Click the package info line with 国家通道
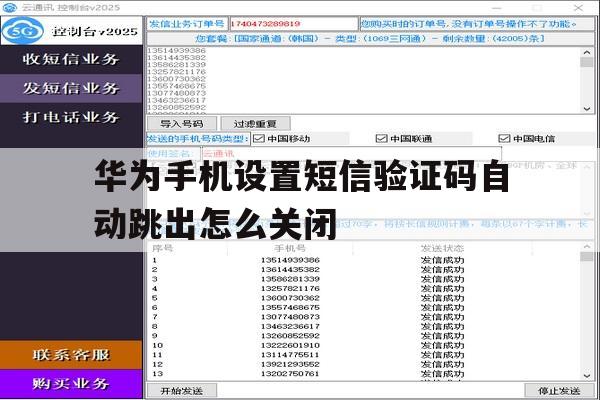This screenshot has height=400, width=600. click(370, 39)
